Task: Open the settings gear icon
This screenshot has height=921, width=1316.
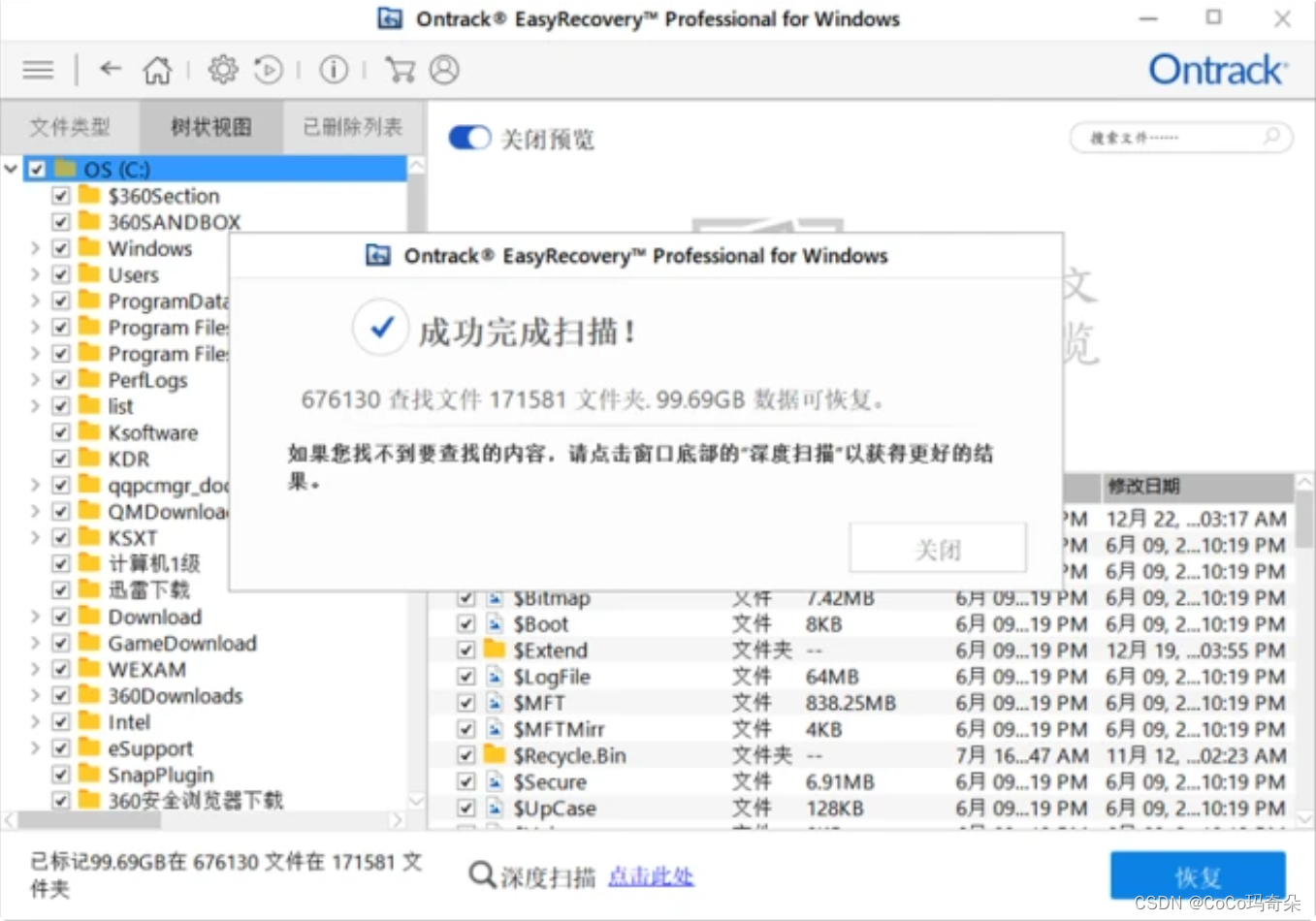Action: click(x=223, y=70)
